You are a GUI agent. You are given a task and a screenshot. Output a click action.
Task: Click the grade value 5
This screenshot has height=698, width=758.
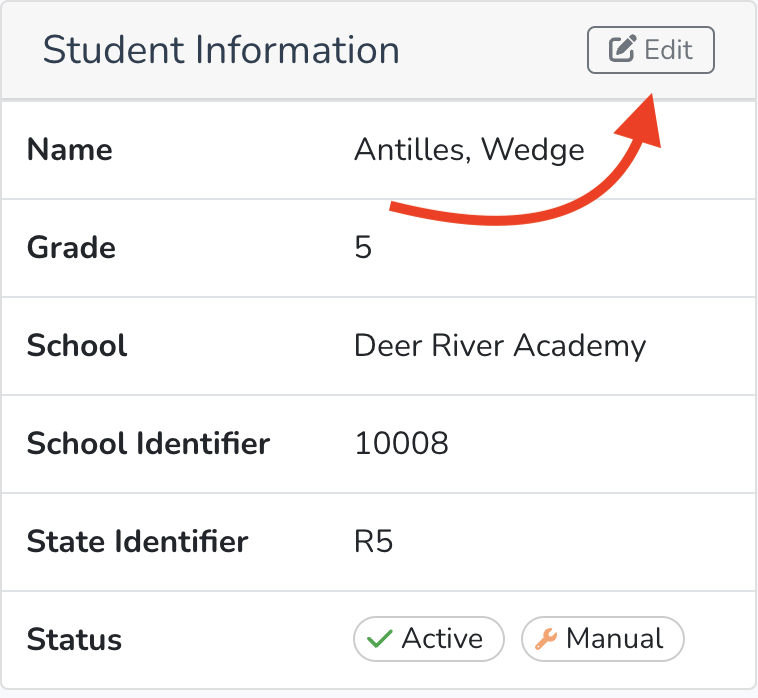point(363,247)
